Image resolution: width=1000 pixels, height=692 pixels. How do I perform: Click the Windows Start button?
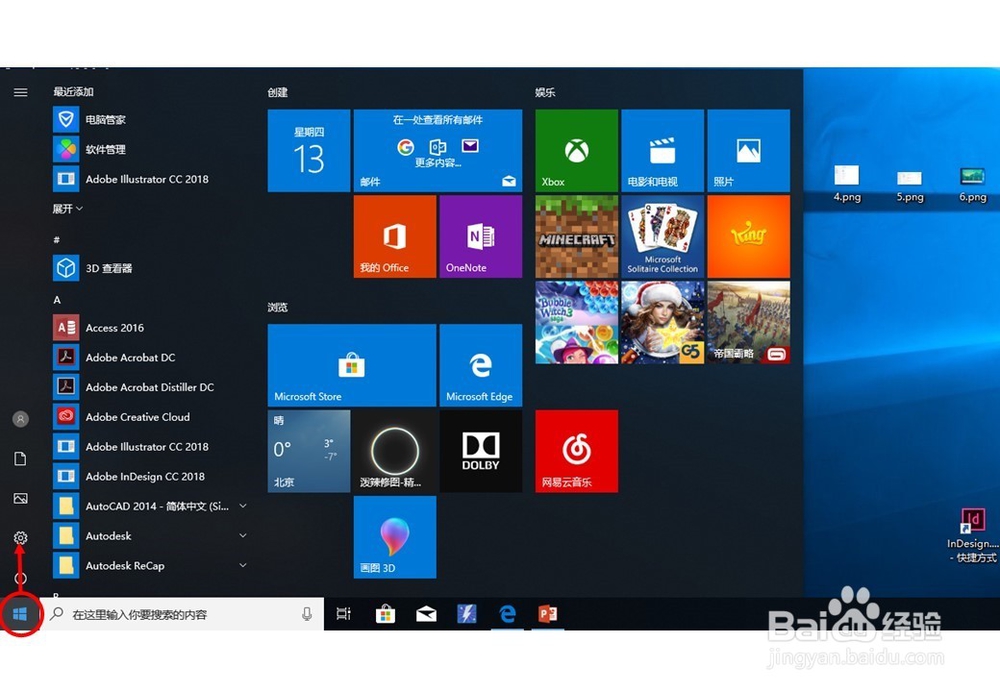20,614
